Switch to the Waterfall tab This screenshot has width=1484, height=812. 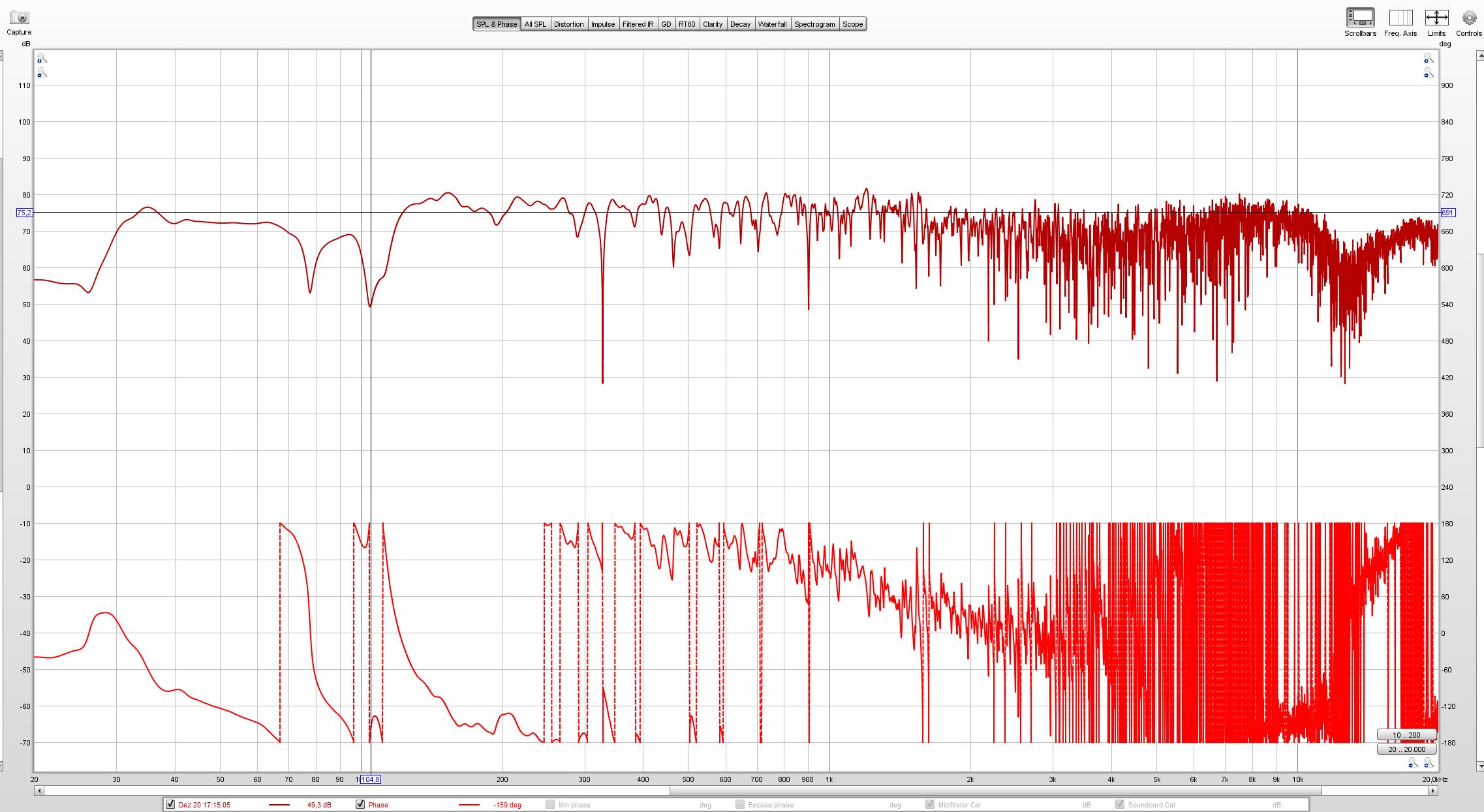point(772,24)
